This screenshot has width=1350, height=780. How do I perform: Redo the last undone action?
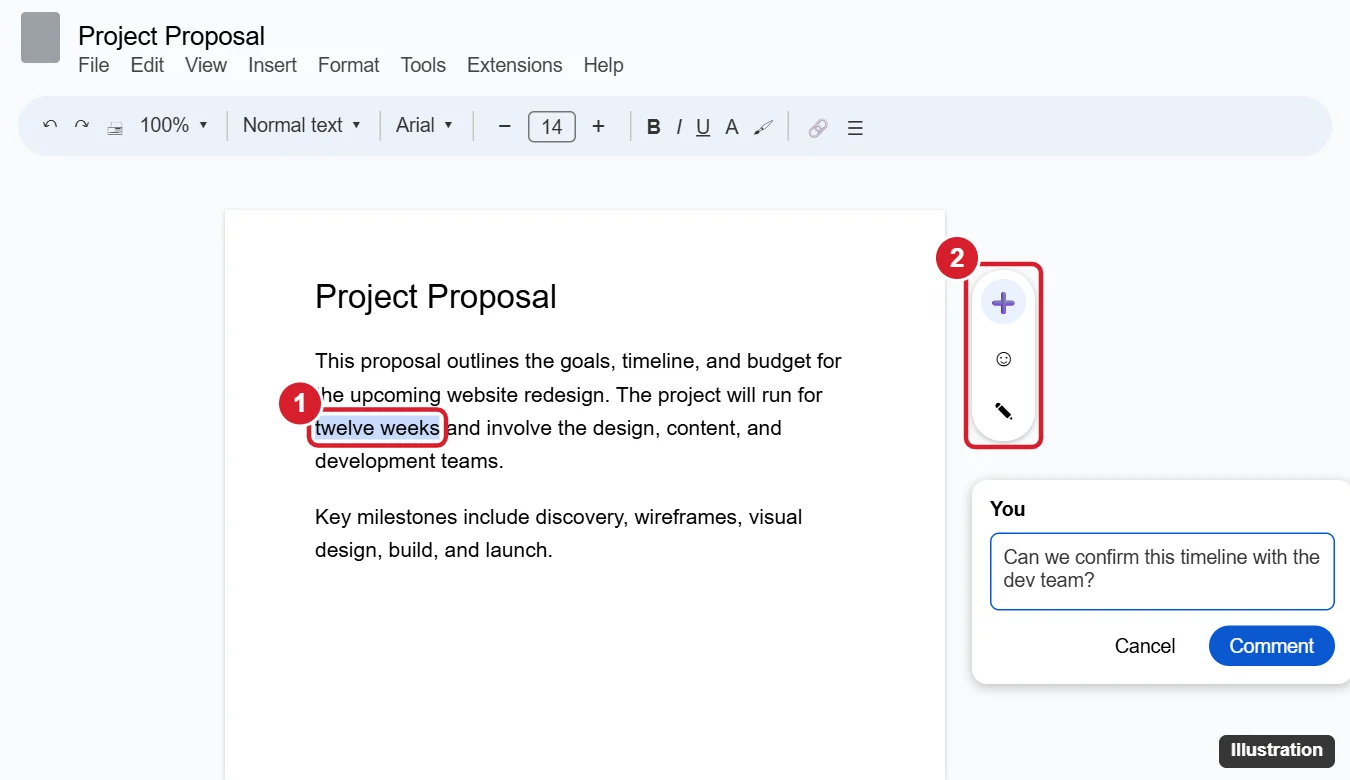[82, 126]
